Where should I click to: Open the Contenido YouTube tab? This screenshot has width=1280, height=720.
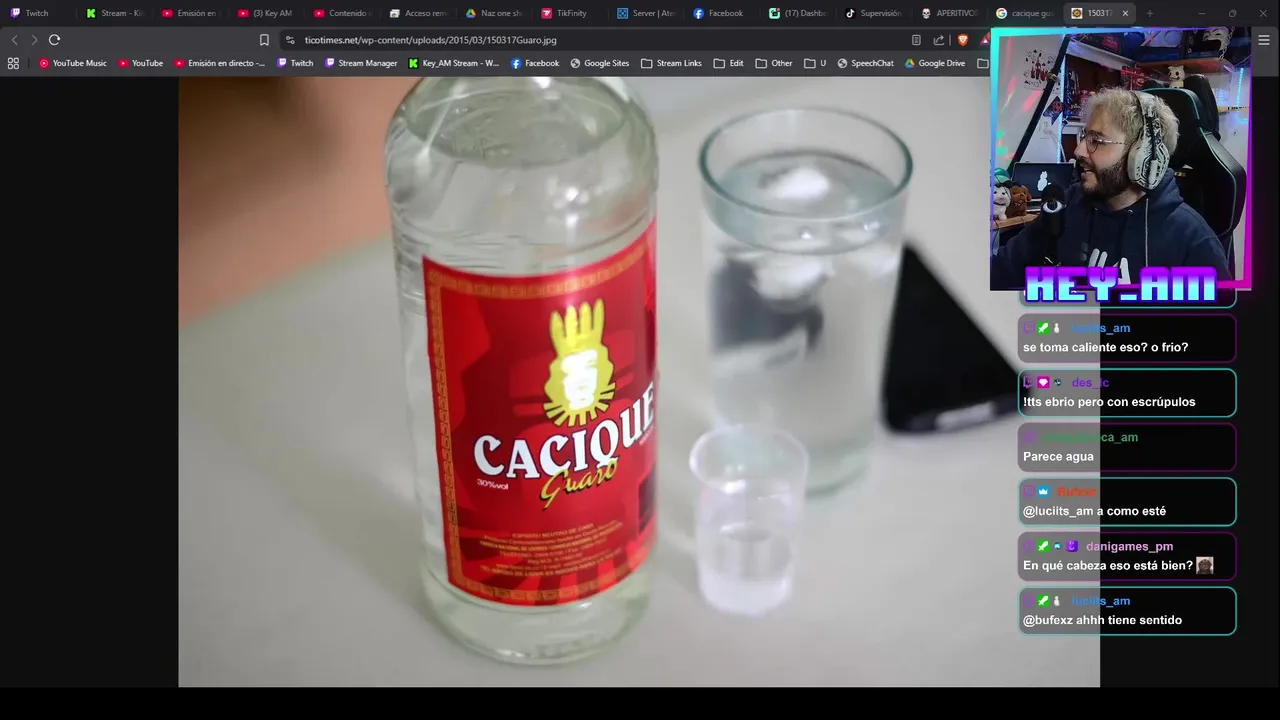pos(341,13)
